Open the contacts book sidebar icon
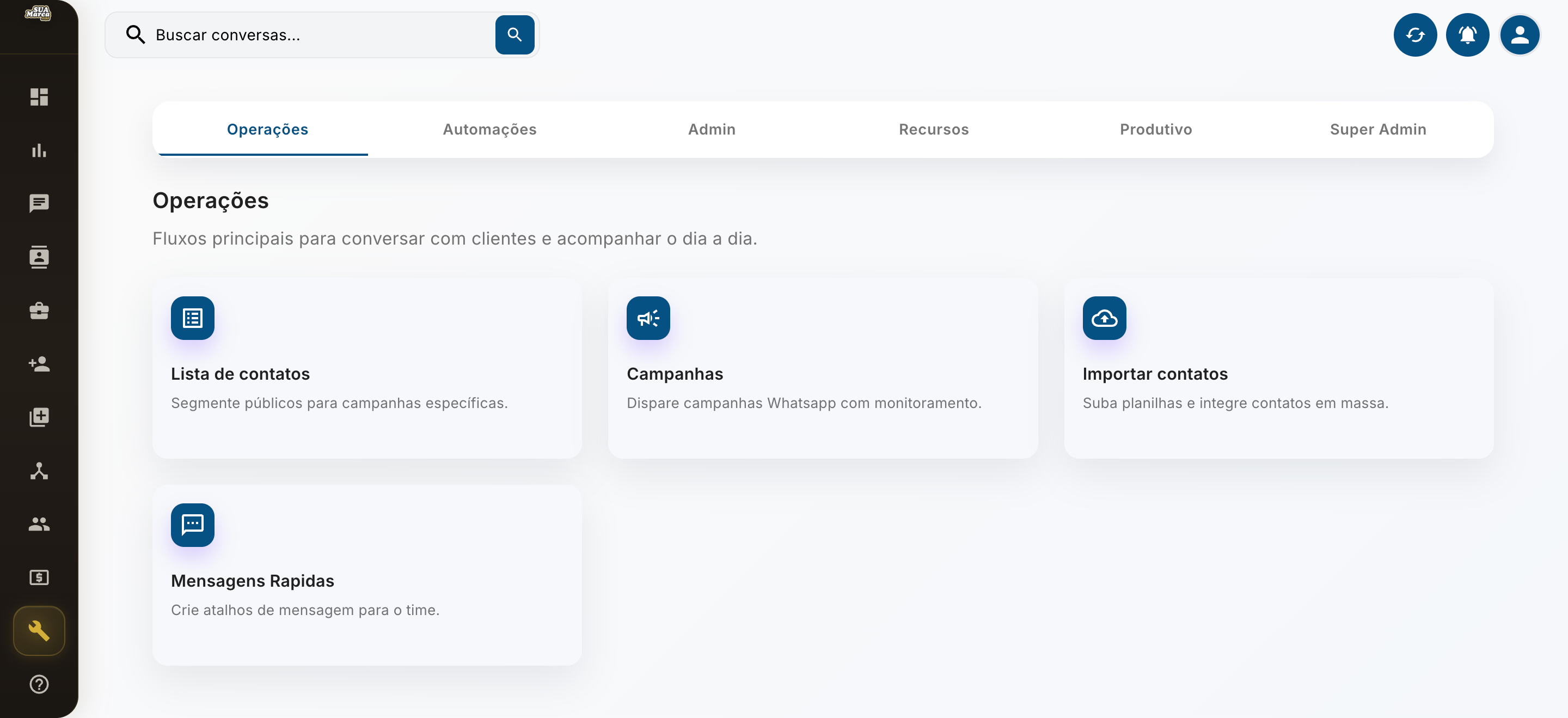The height and width of the screenshot is (718, 1568). [39, 257]
